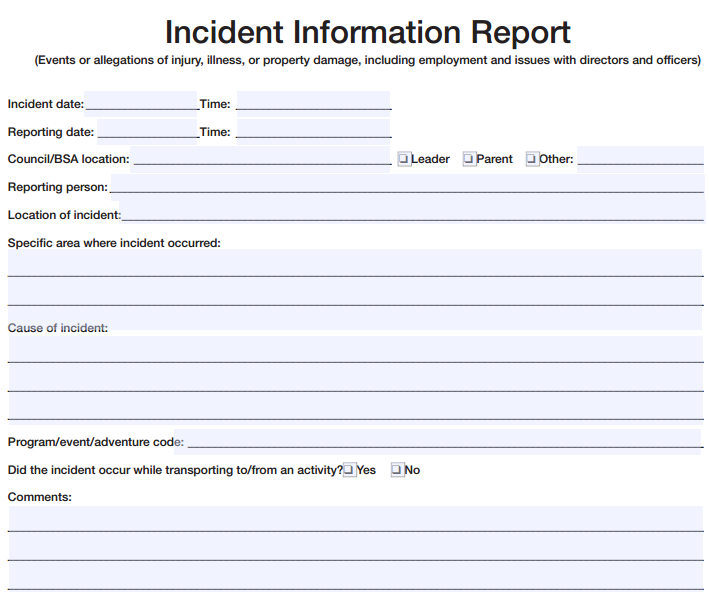Screen dimensions: 709x592
Task: Click second line under Cause of incident
Action: pos(355,379)
